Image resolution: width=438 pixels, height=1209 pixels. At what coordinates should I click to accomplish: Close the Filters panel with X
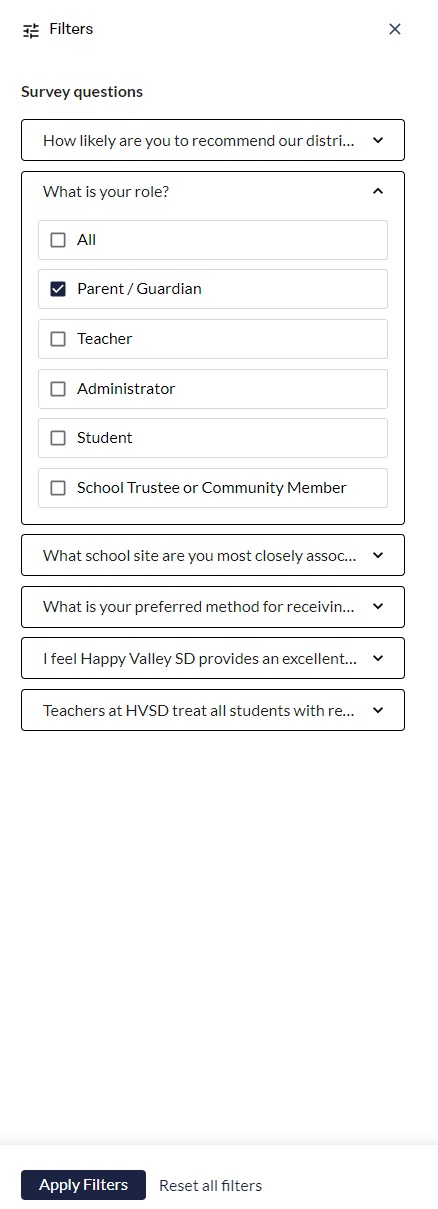pos(395,29)
